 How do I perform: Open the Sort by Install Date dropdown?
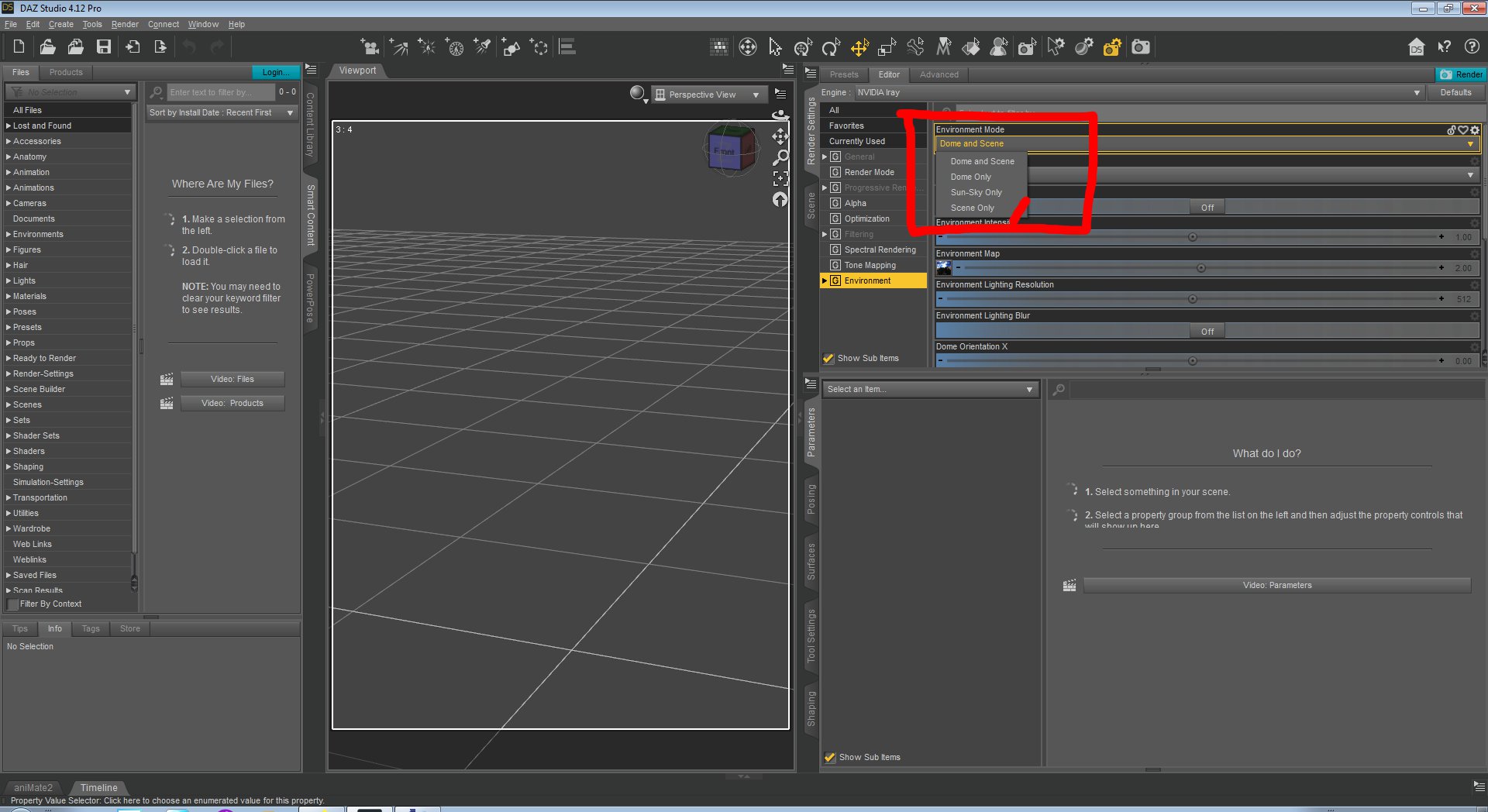[222, 113]
